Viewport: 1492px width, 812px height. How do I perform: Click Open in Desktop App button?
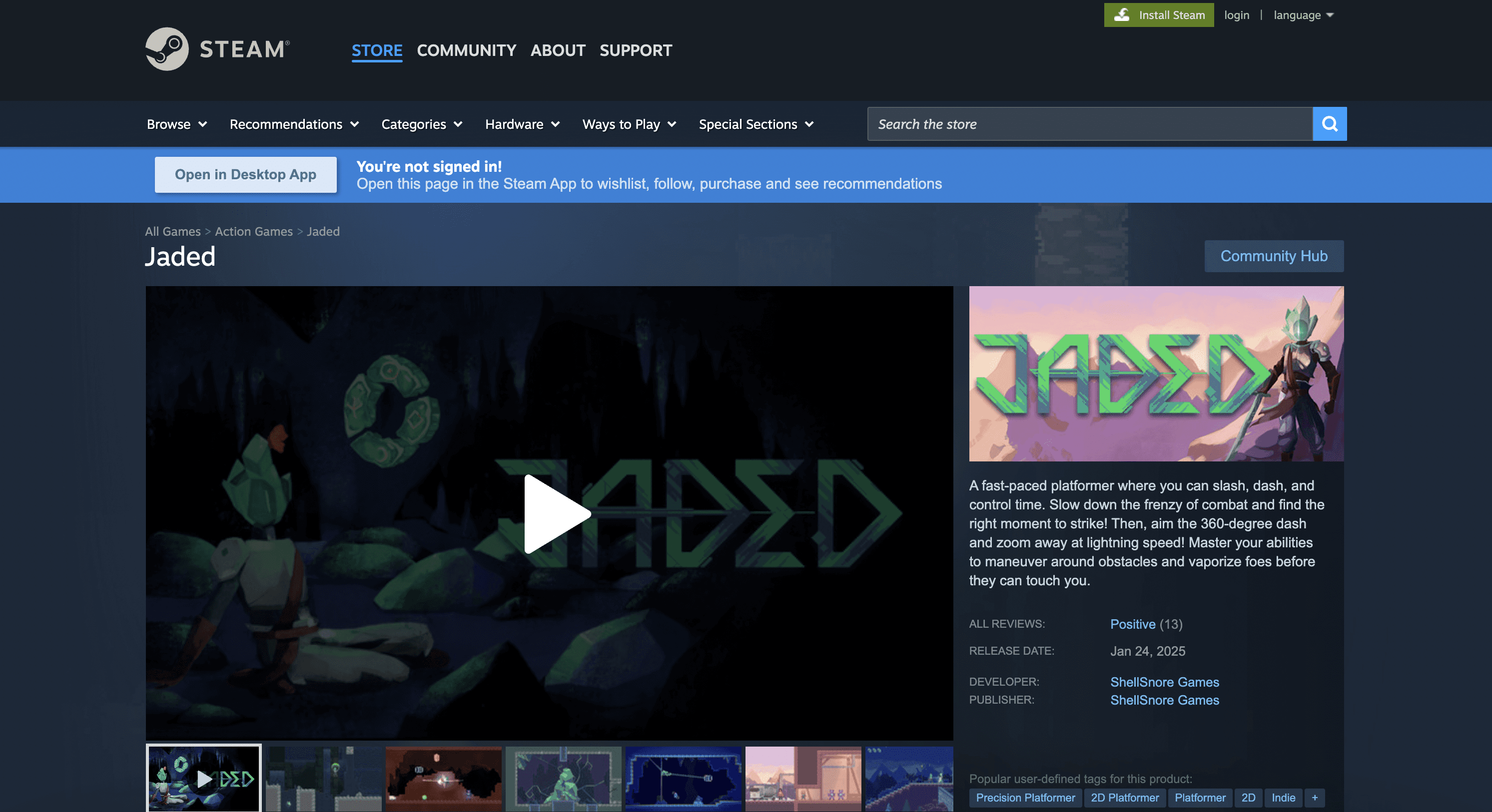tap(245, 174)
